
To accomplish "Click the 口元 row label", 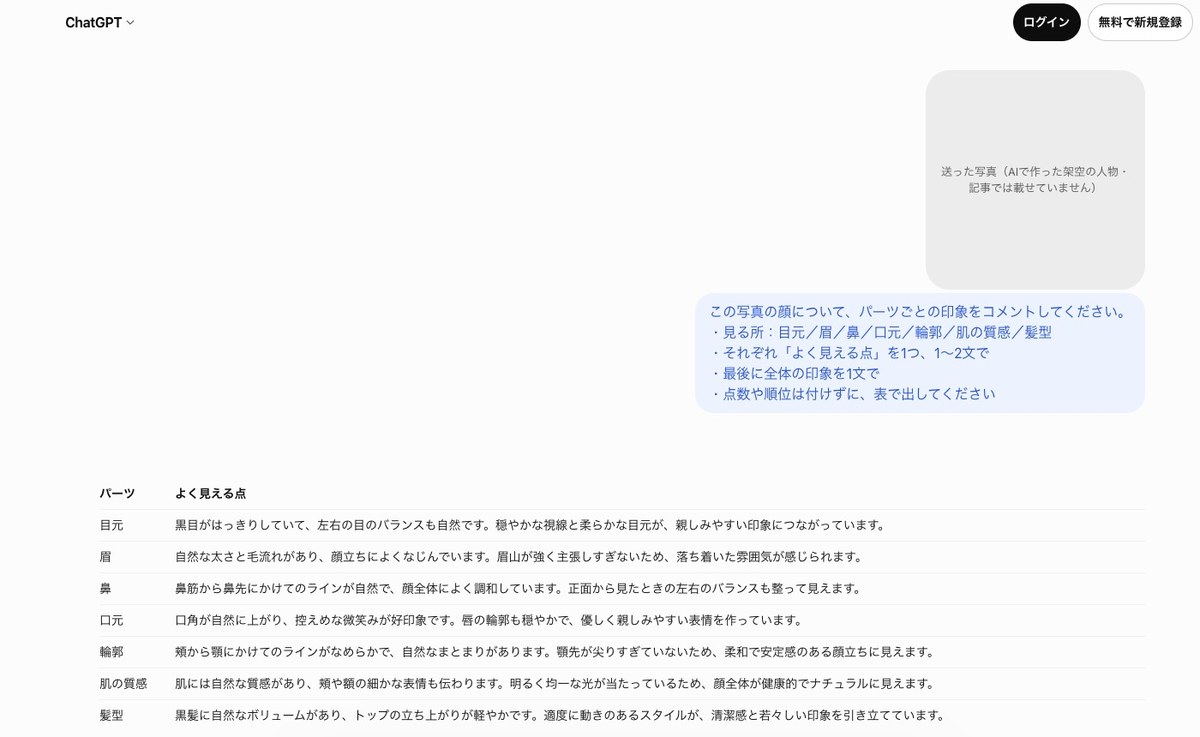I will (111, 620).
